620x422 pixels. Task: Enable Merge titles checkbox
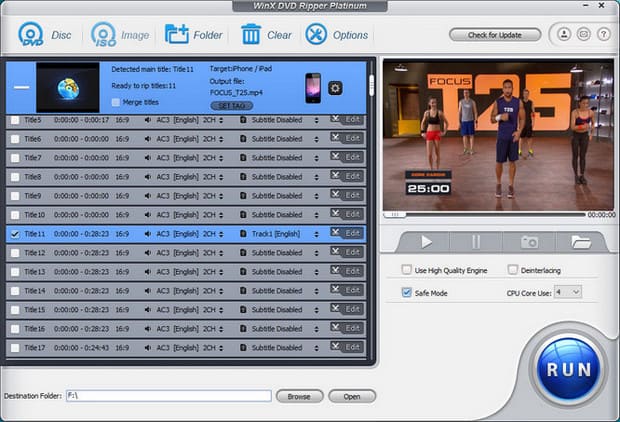point(116,102)
